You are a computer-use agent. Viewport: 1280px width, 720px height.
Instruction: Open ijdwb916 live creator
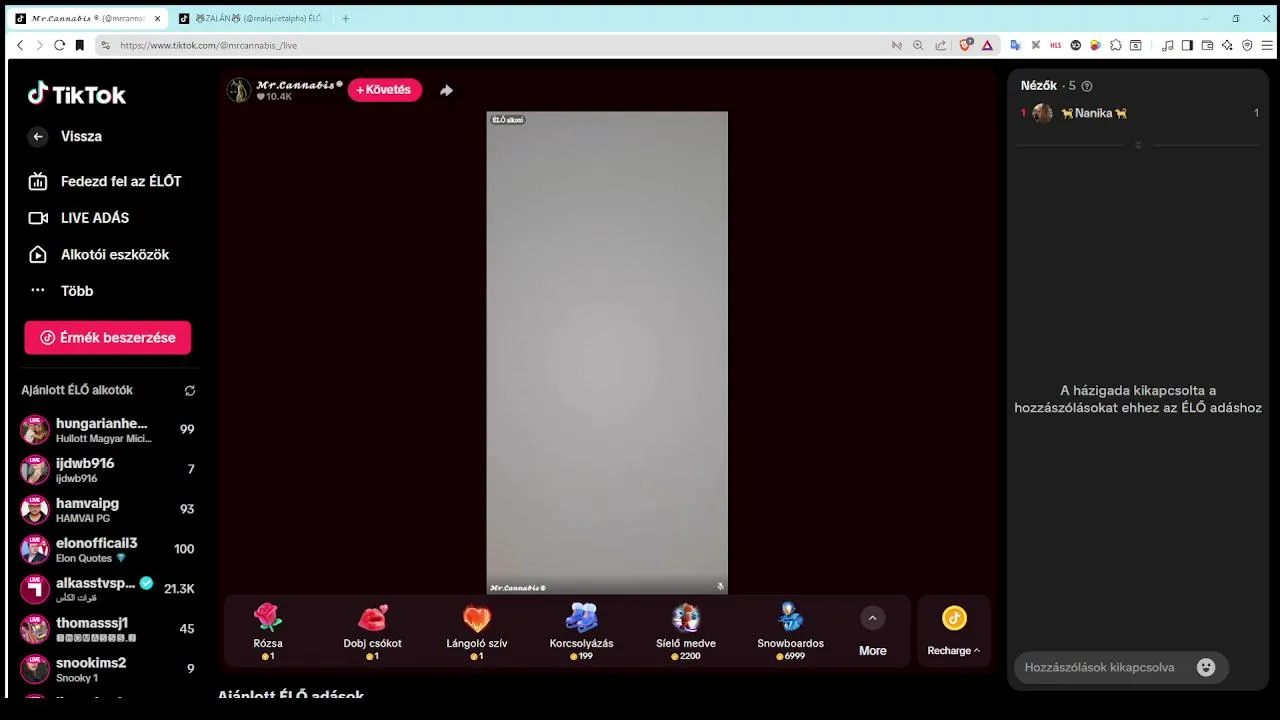tap(107, 470)
